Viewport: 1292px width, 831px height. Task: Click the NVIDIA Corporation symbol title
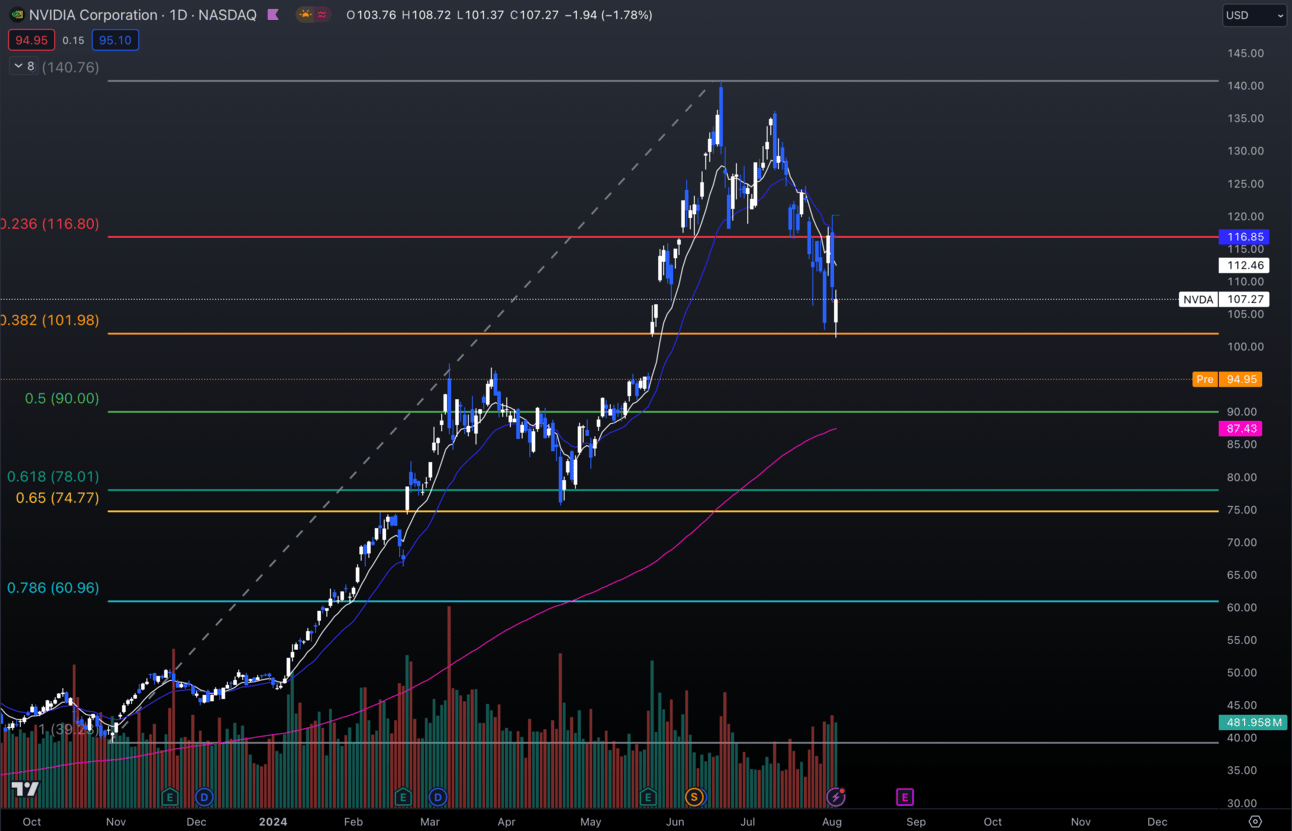[x=93, y=15]
